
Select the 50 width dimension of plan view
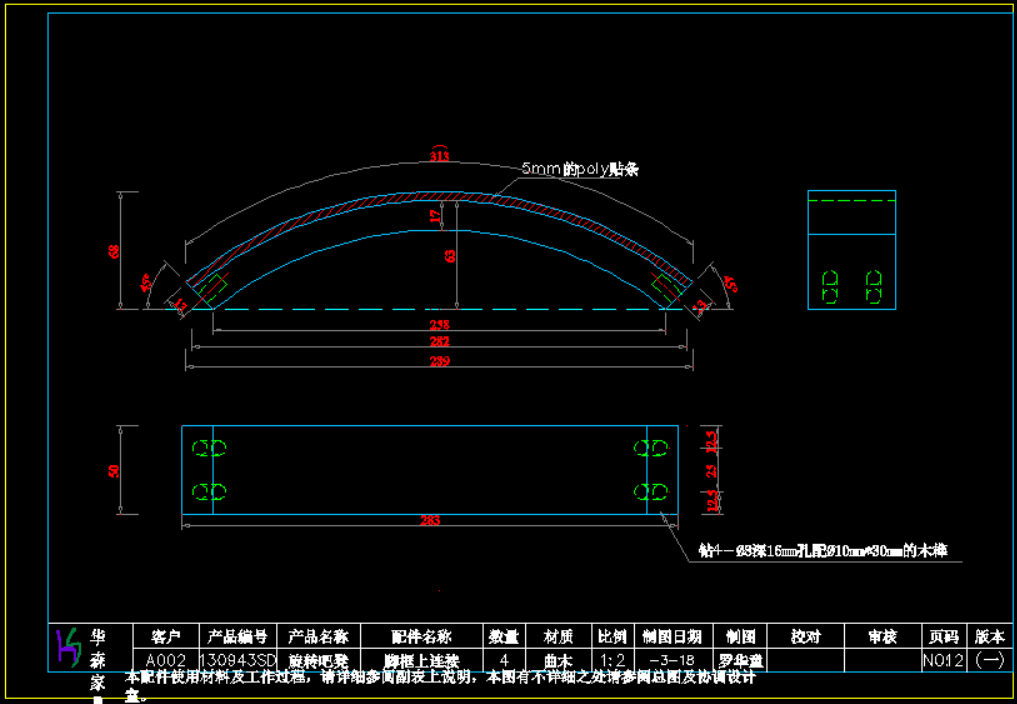(x=114, y=470)
